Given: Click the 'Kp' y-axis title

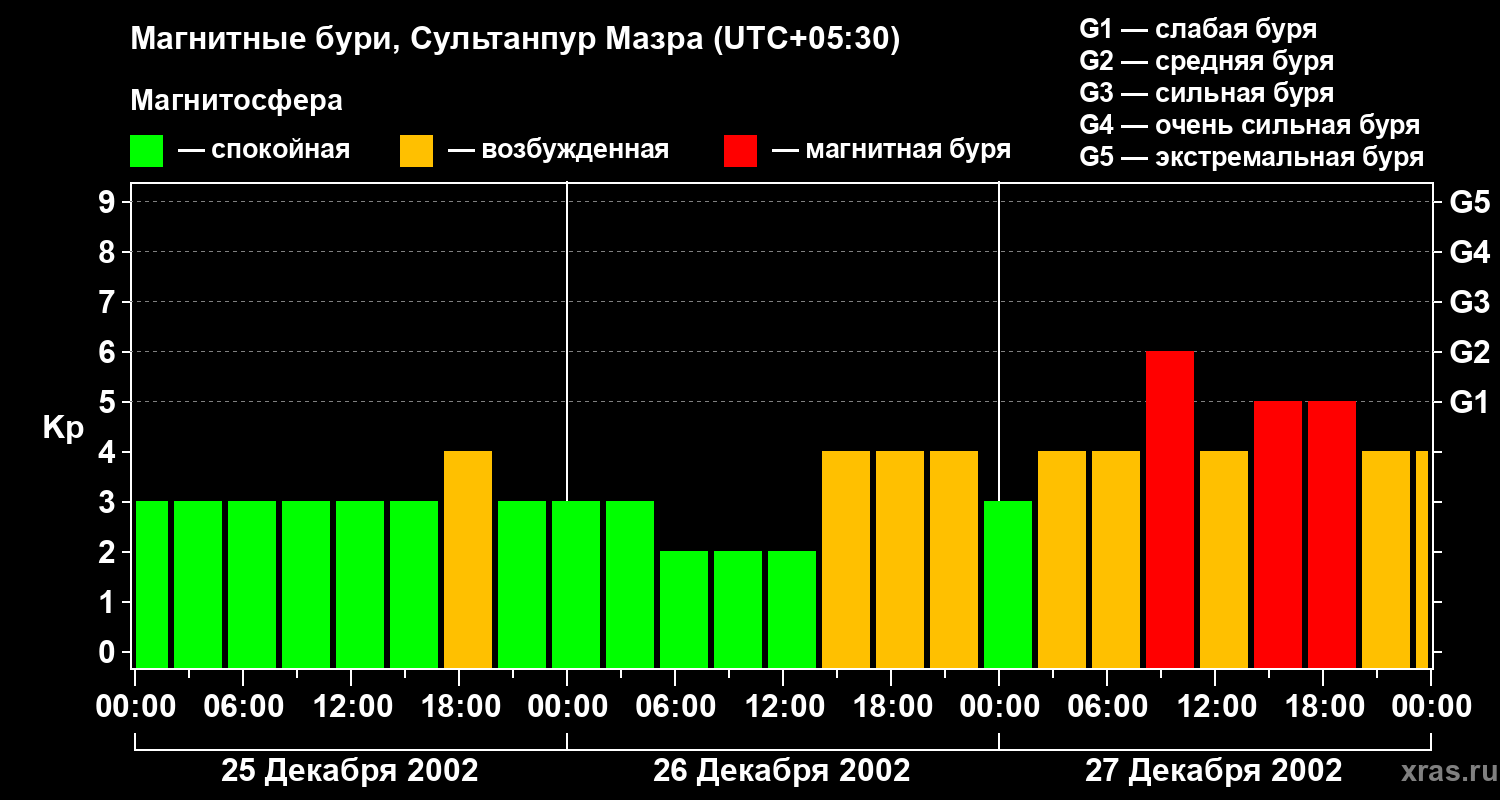Looking at the screenshot, I should tap(63, 428).
